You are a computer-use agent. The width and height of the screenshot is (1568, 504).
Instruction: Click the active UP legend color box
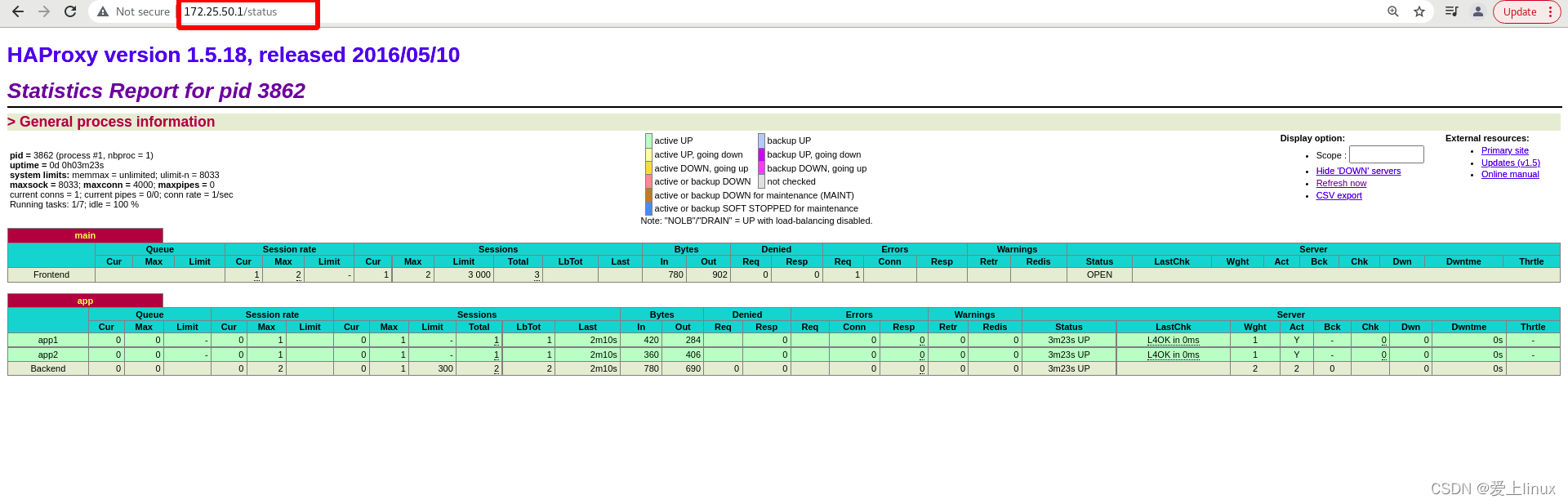(x=648, y=140)
